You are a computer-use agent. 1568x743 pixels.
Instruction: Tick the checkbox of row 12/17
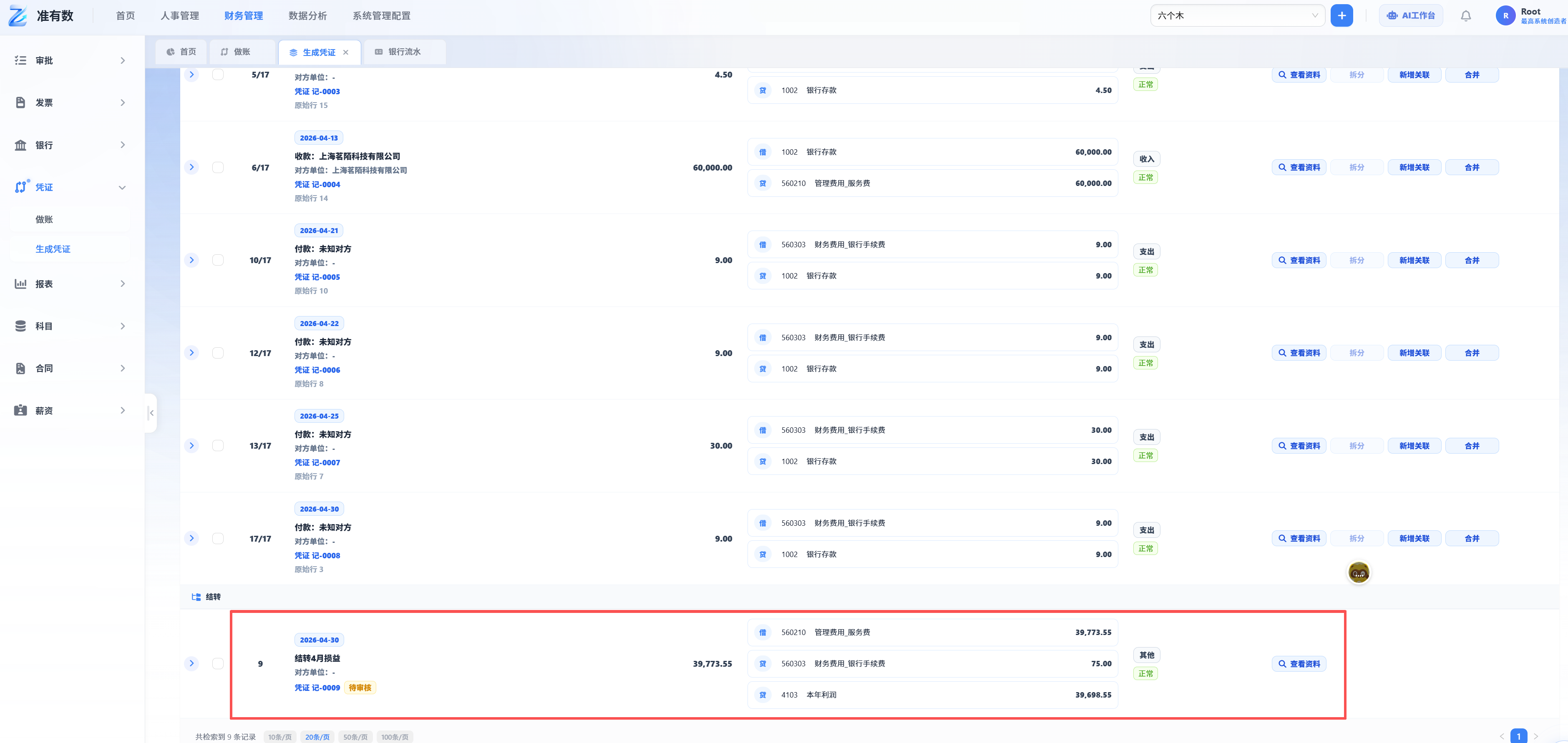point(218,353)
